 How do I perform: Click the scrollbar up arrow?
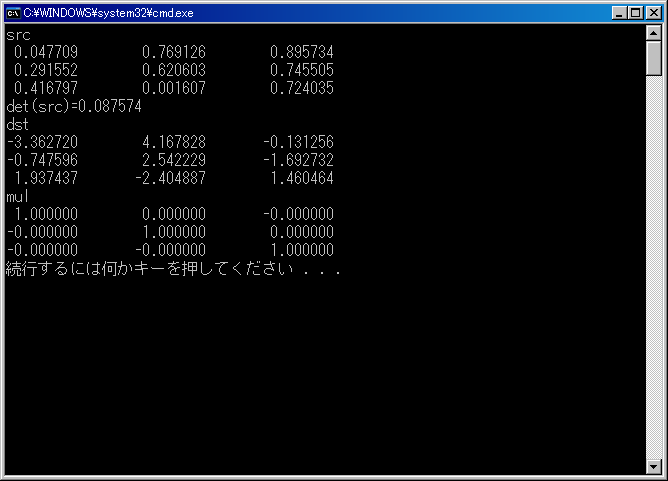[654, 35]
